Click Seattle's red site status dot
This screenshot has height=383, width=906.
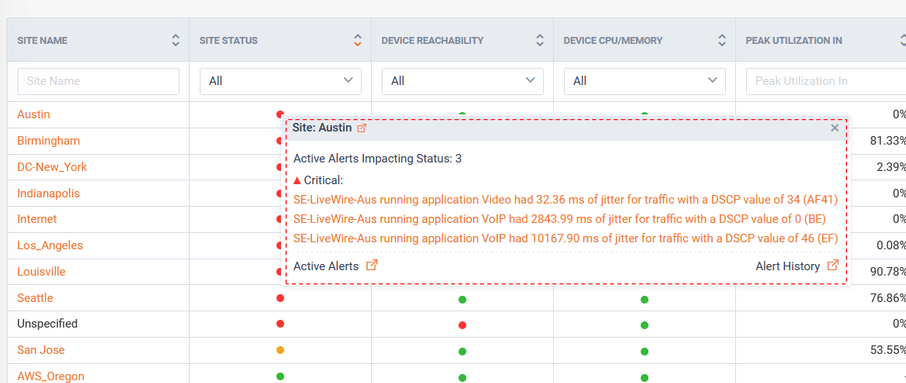pyautogui.click(x=280, y=298)
